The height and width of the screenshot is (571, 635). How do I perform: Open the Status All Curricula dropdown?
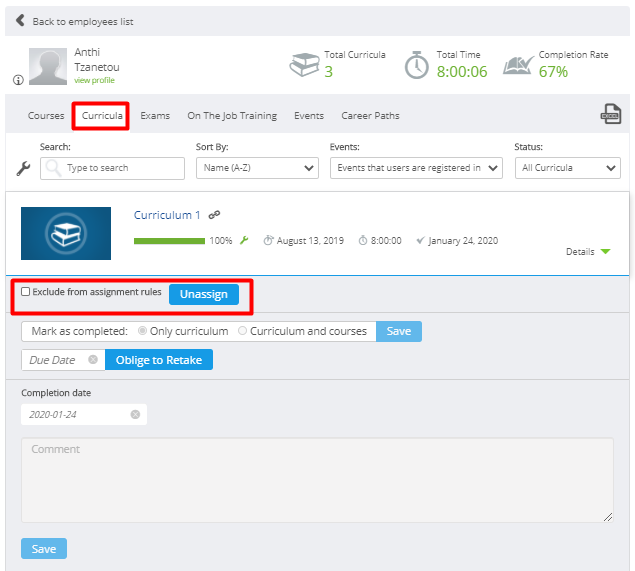tap(567, 168)
